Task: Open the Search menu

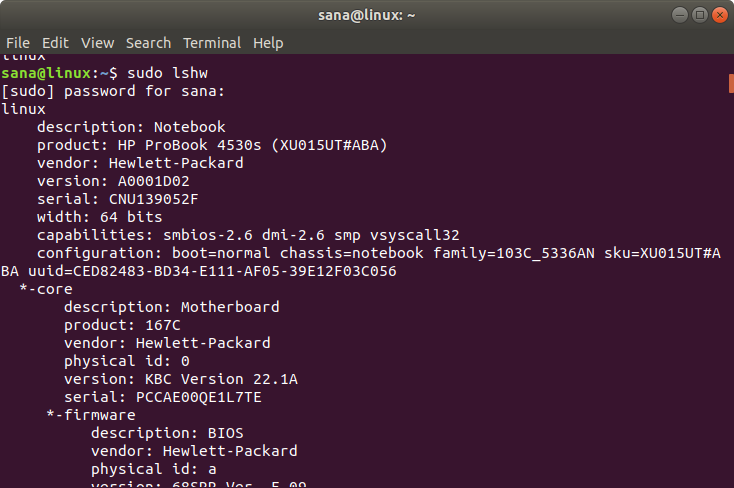Action: (148, 43)
